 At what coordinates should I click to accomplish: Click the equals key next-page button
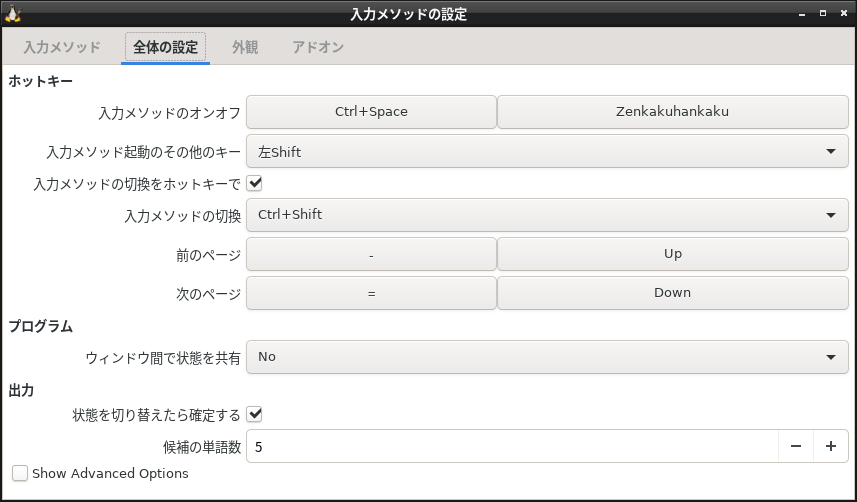coord(371,293)
